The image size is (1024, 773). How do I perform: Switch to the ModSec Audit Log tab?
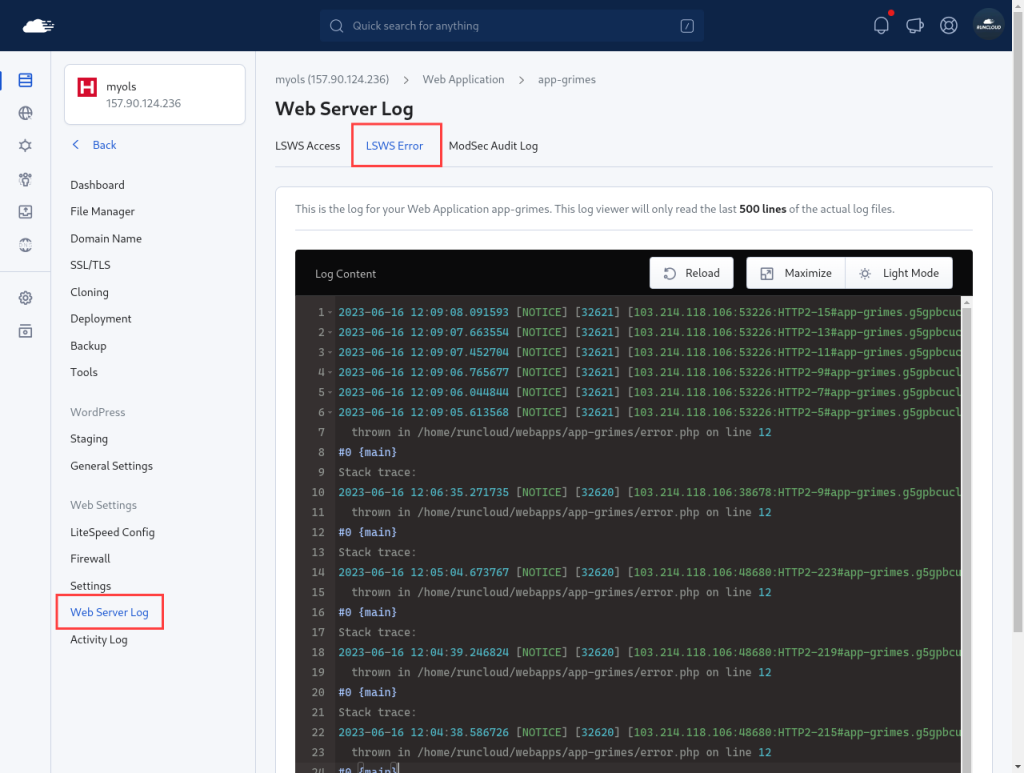point(493,146)
